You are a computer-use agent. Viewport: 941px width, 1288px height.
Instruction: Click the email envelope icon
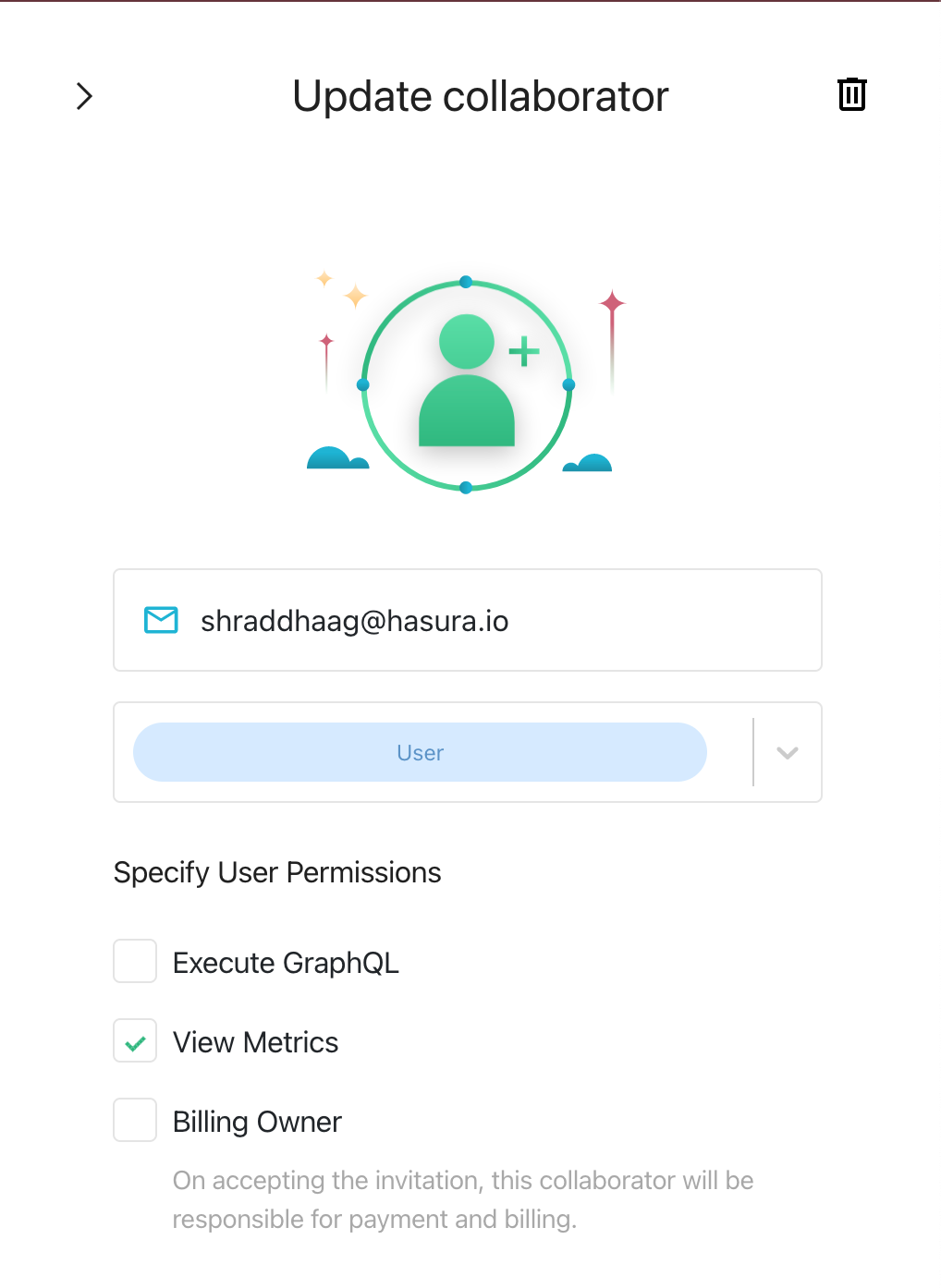pos(160,620)
